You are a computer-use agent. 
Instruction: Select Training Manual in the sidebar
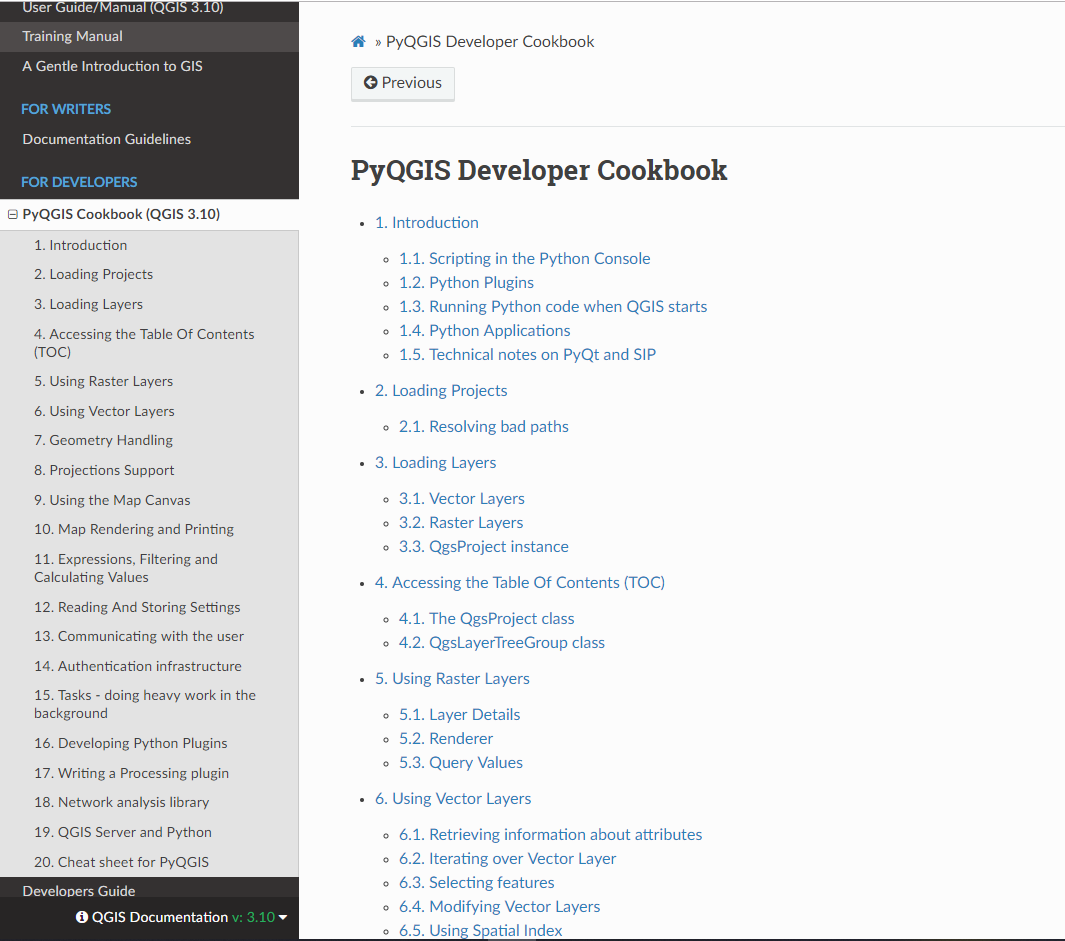coord(72,35)
